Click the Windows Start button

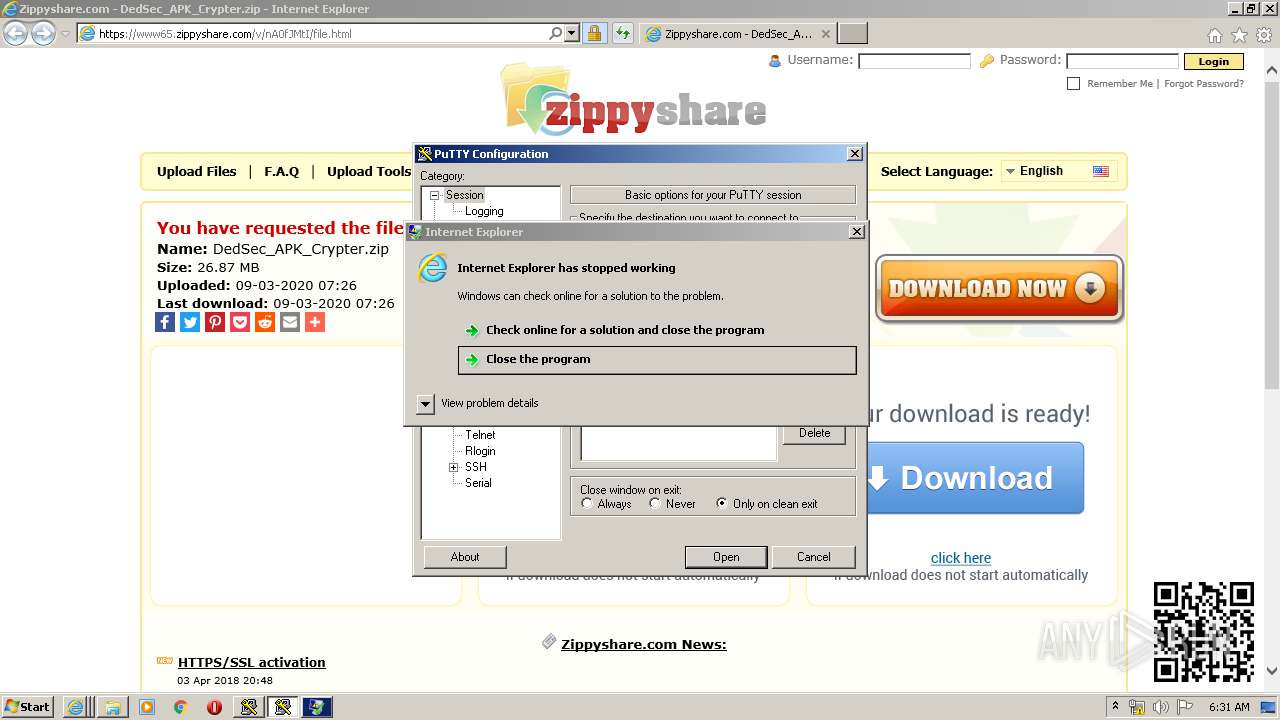click(27, 707)
